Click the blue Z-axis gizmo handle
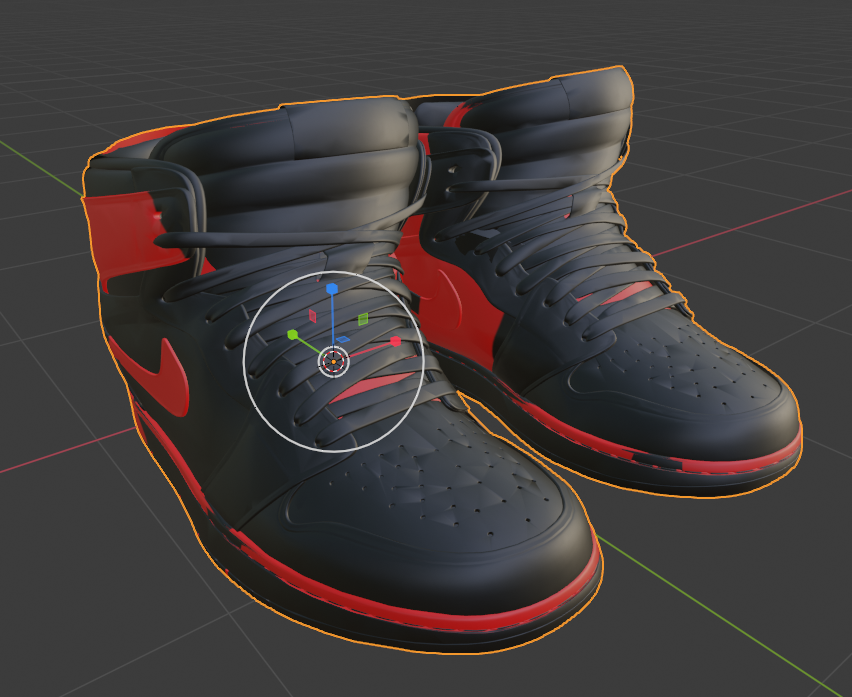Image resolution: width=852 pixels, height=697 pixels. point(331,288)
